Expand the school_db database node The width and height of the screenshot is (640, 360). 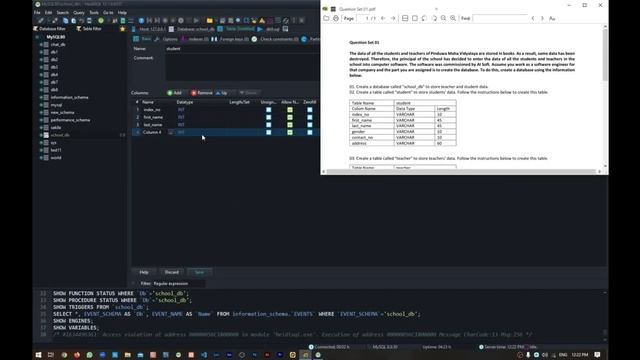[41, 135]
